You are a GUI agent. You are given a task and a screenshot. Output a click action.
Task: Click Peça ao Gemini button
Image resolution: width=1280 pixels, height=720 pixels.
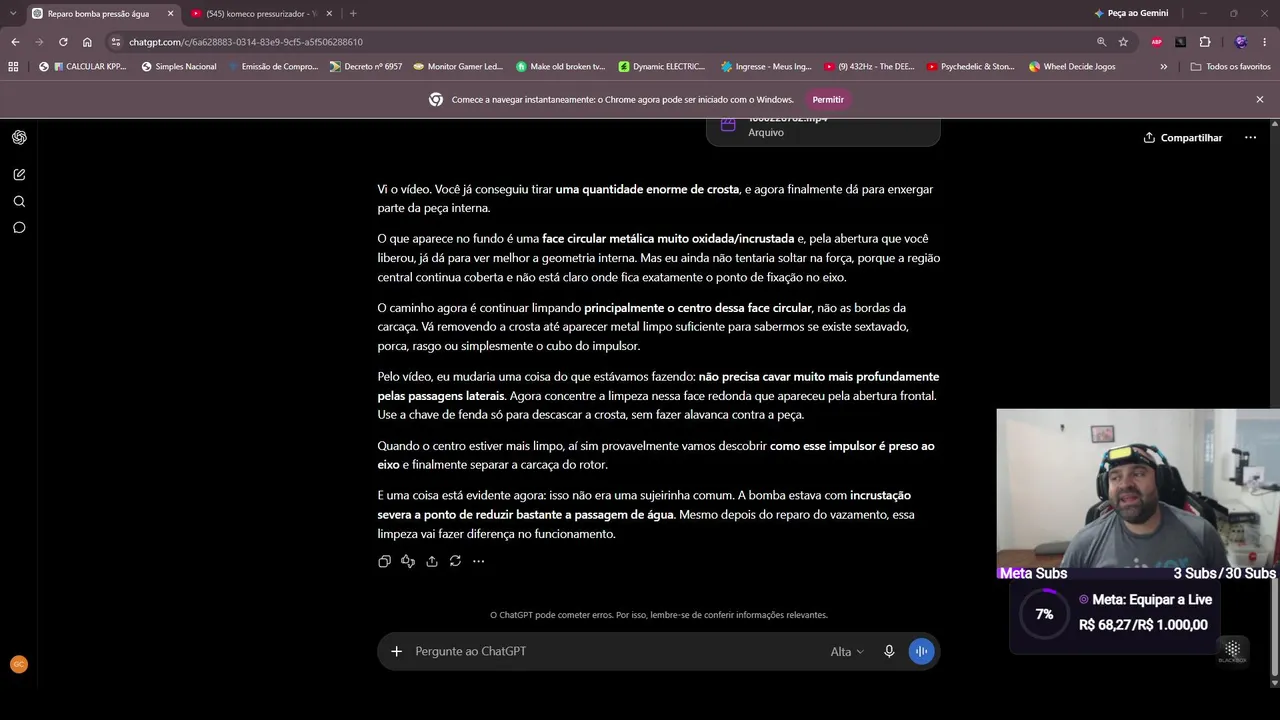[x=1131, y=14]
